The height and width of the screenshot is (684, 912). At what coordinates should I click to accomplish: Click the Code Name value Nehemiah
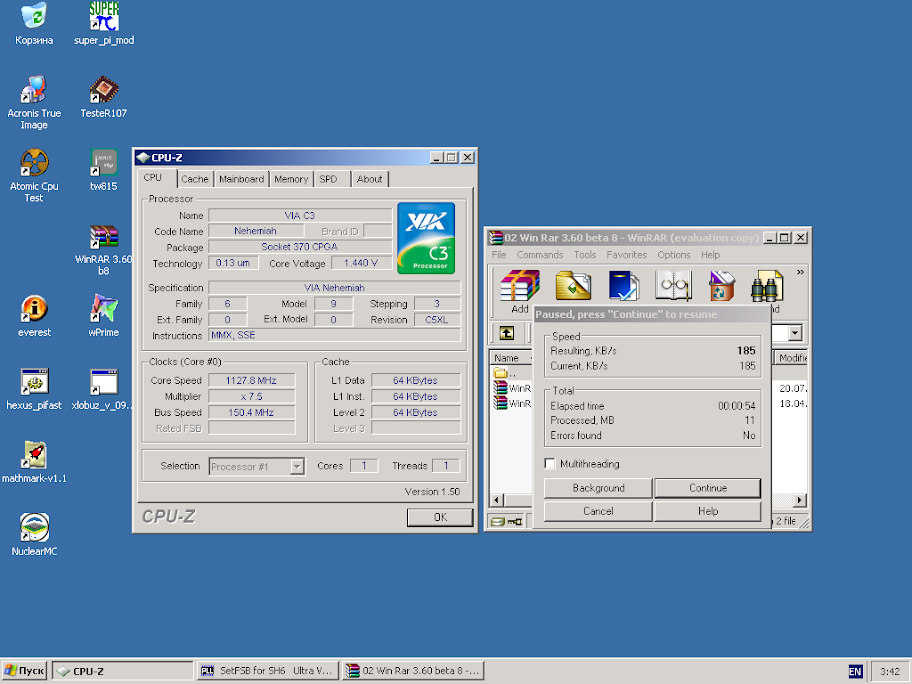click(255, 231)
